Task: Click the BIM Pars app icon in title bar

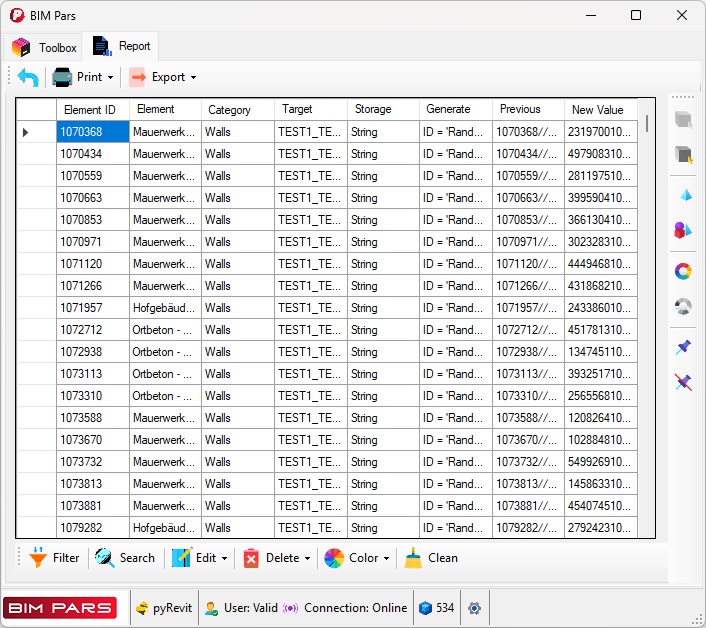Action: [17, 15]
